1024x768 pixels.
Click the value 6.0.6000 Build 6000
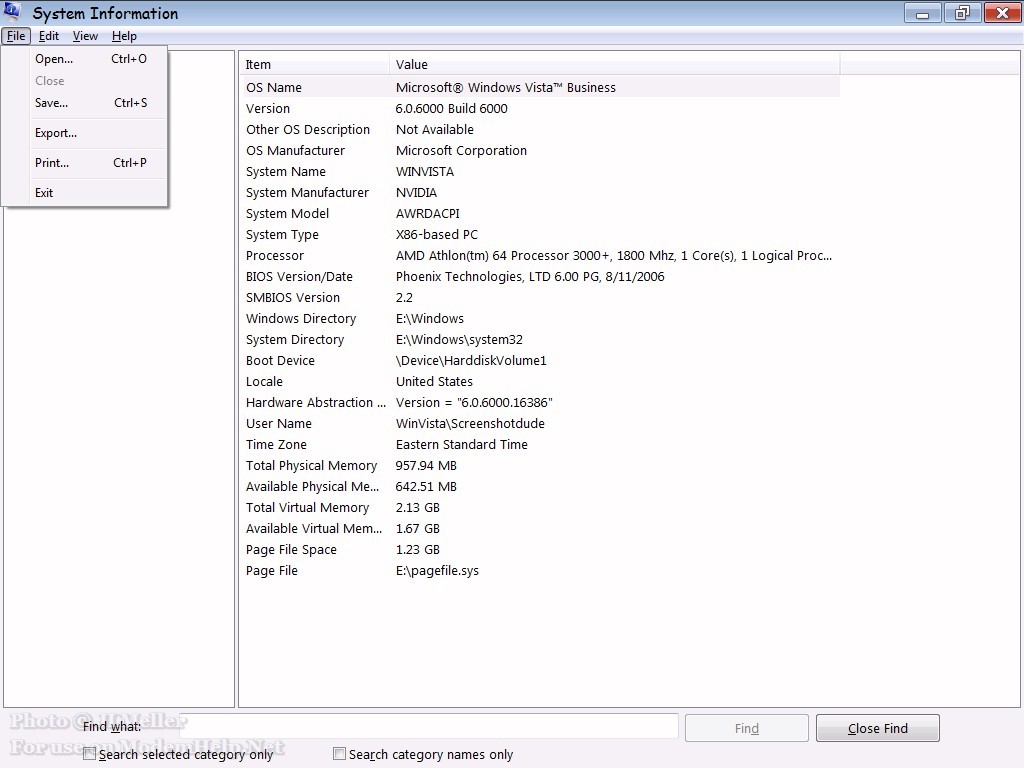[x=451, y=108]
